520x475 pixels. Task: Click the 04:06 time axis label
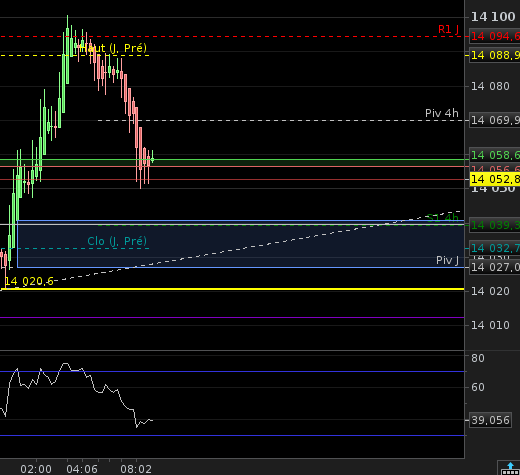[x=82, y=469]
